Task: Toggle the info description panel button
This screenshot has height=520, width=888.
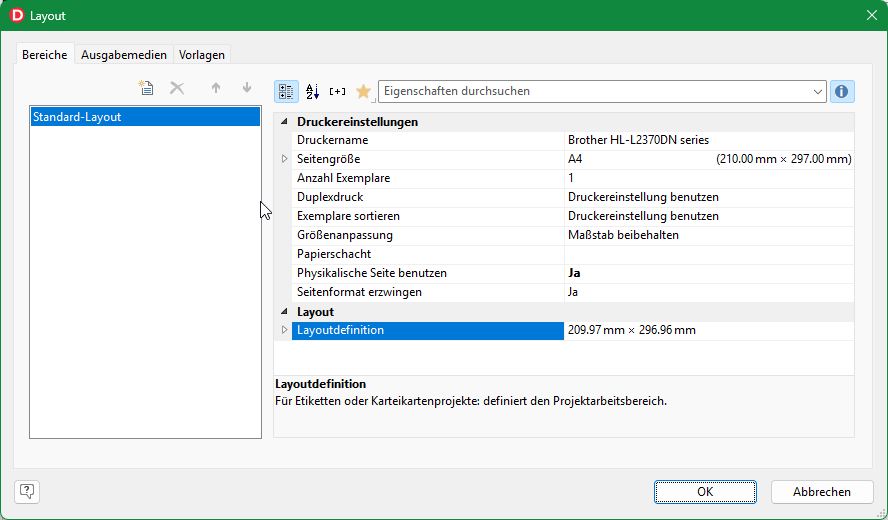Action: click(841, 91)
